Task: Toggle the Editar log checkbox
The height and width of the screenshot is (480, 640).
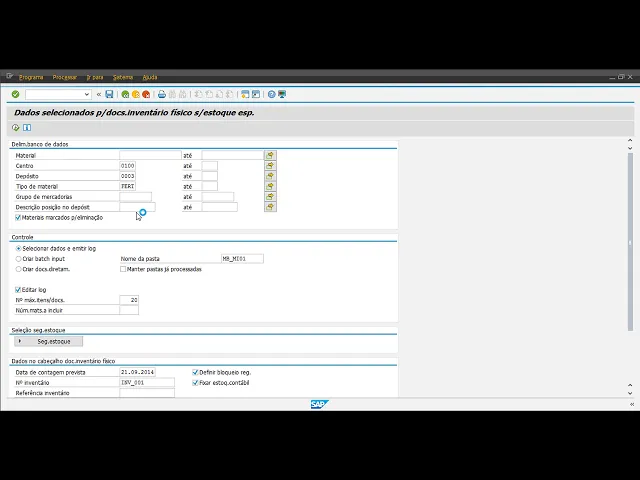Action: [x=18, y=290]
